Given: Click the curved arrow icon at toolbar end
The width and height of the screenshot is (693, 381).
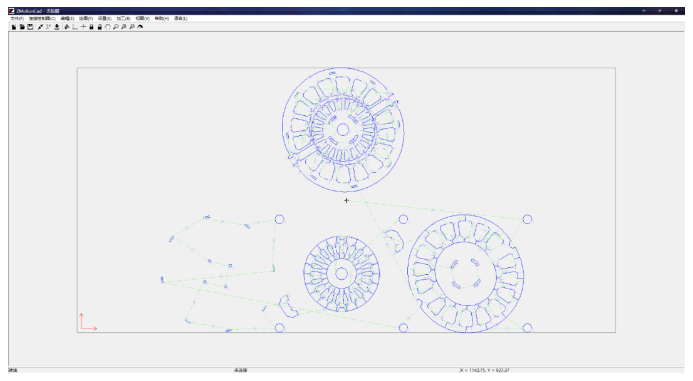Looking at the screenshot, I should pyautogui.click(x=140, y=27).
